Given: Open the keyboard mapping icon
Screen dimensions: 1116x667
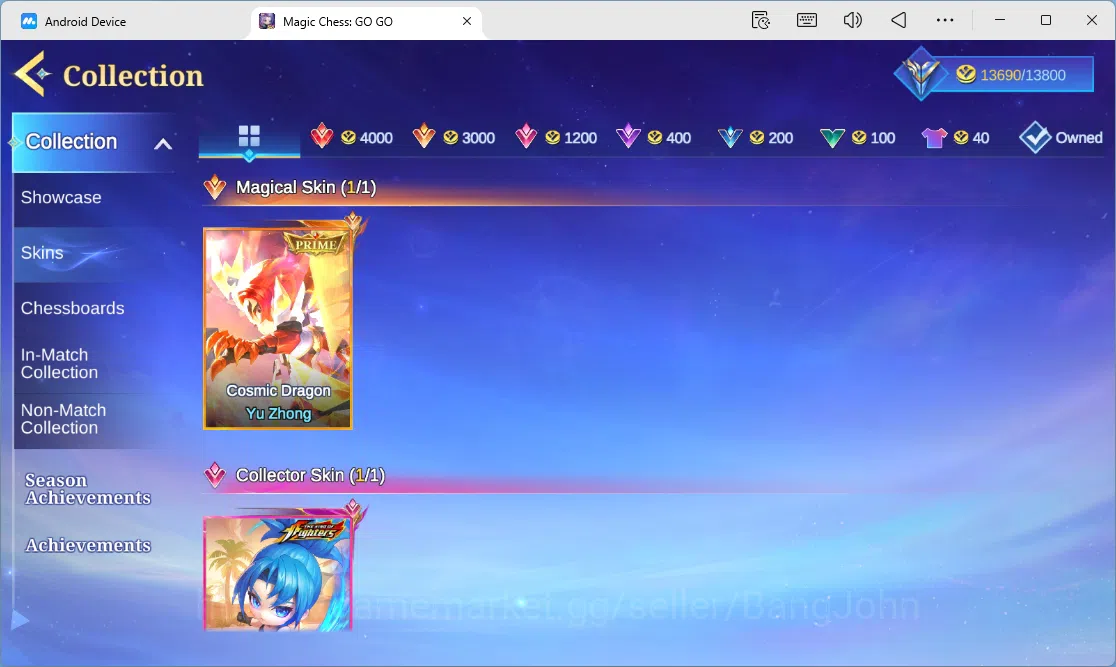Looking at the screenshot, I should [x=806, y=21].
